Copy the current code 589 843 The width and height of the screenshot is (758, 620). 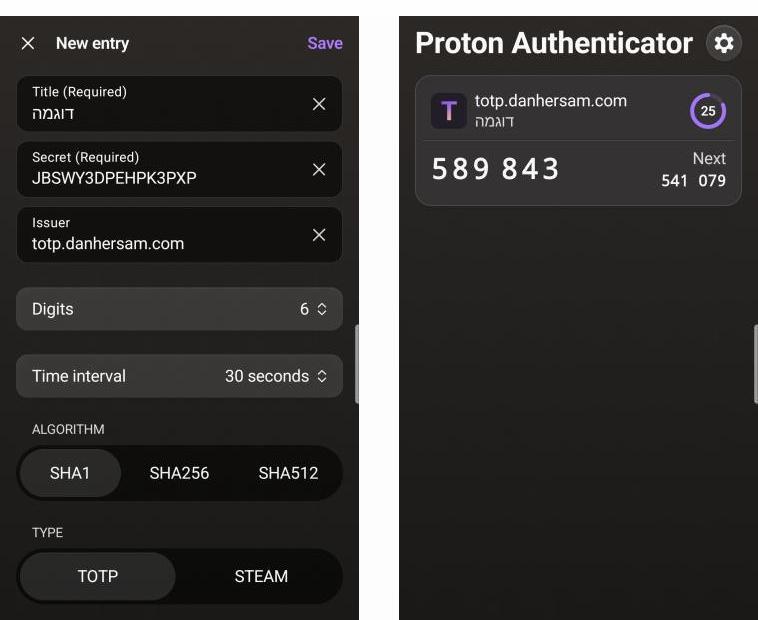pyautogui.click(x=495, y=169)
